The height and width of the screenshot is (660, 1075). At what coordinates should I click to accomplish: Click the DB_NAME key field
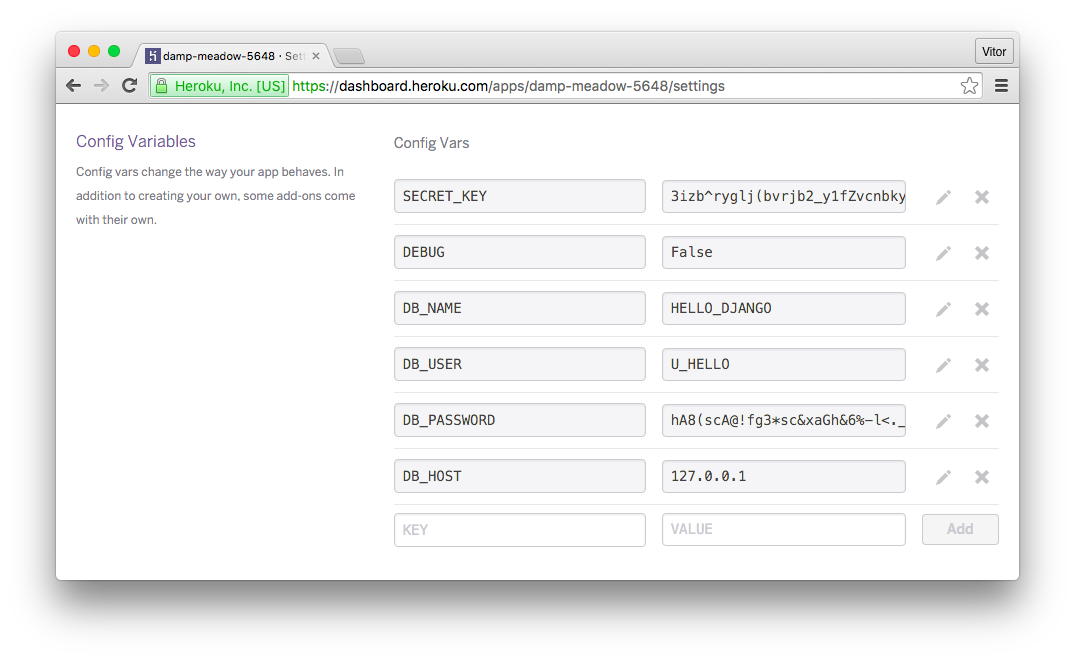[520, 308]
